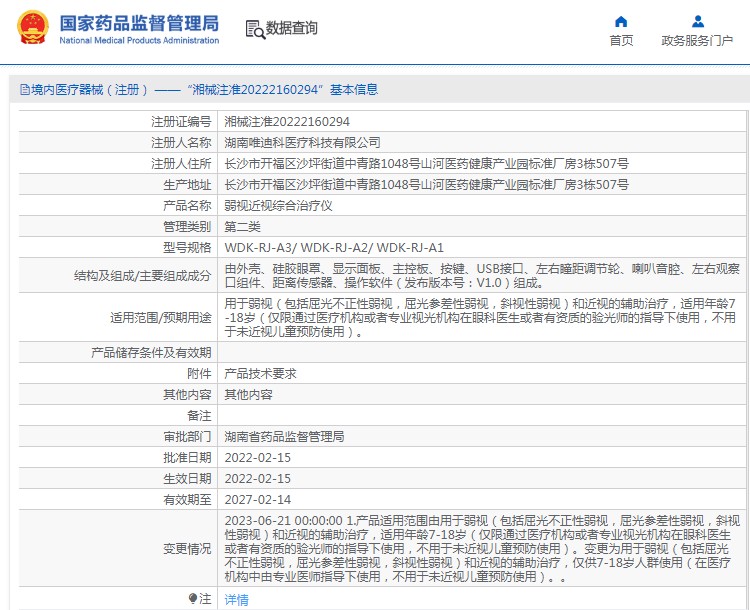The image size is (750, 610).
Task: Click the 批准日期 row label
Action: 187,457
